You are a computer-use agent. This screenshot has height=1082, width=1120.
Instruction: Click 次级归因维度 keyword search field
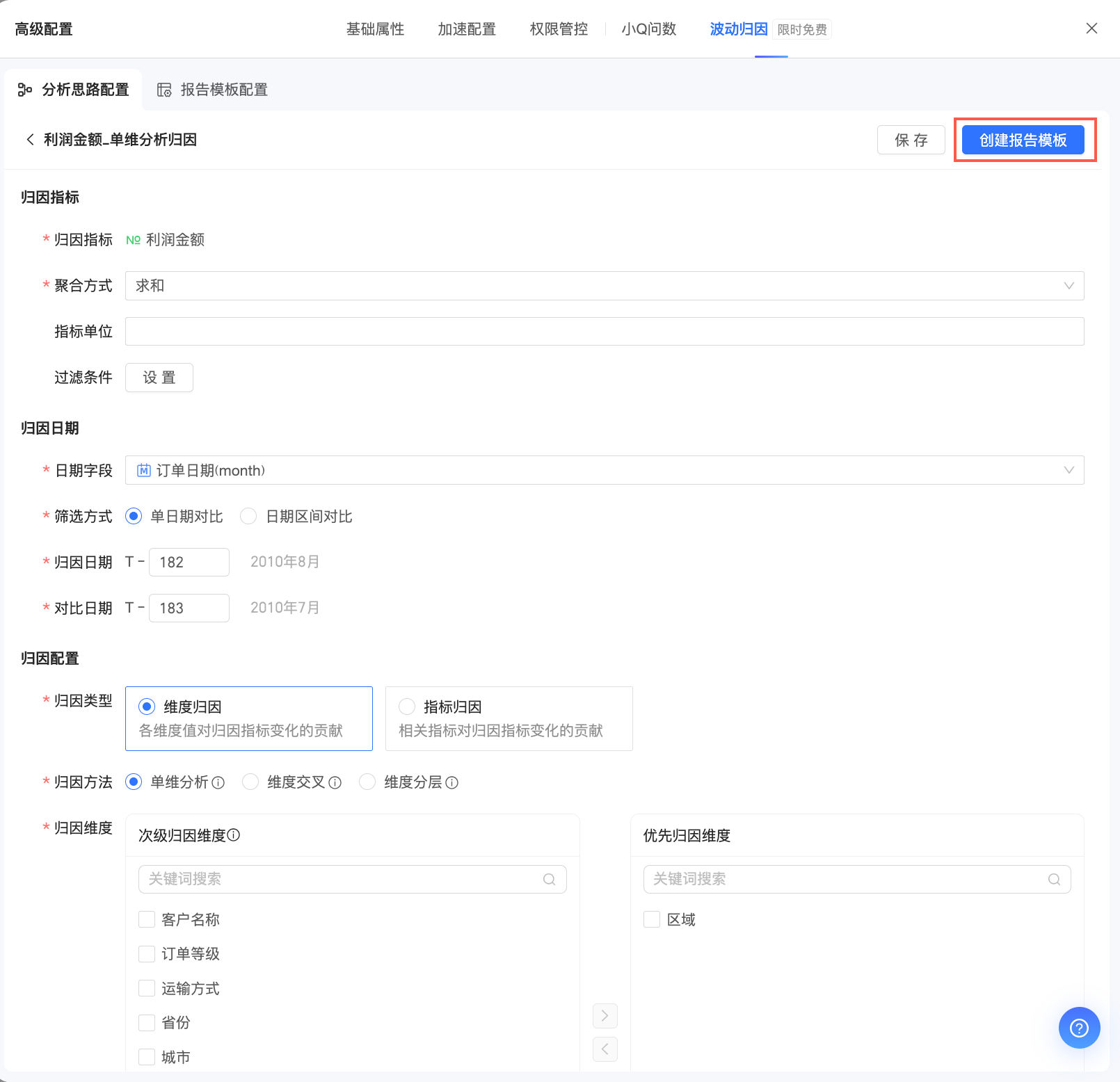click(x=353, y=879)
